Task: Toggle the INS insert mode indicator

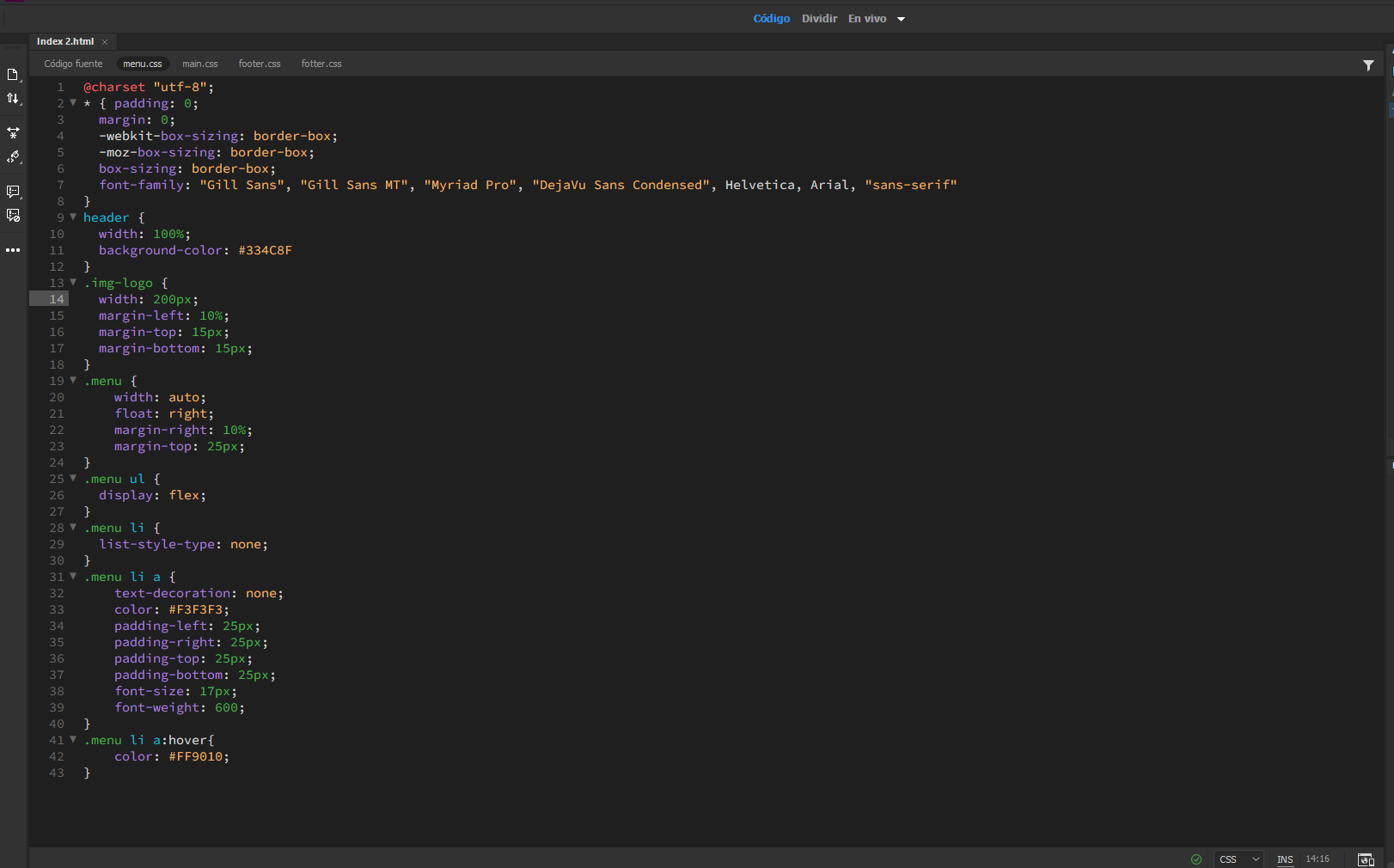Action: (1285, 859)
